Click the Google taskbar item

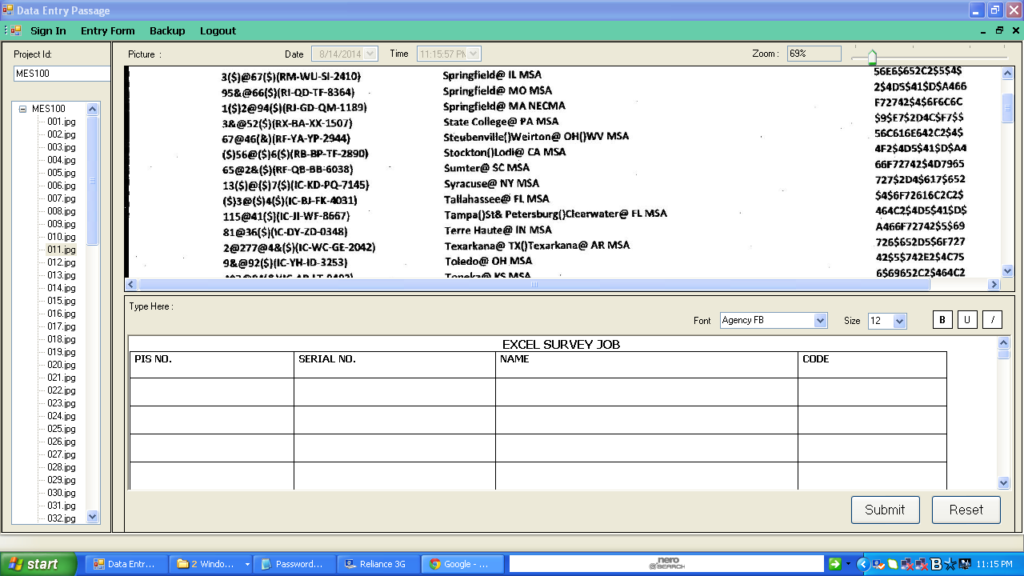[x=462, y=563]
